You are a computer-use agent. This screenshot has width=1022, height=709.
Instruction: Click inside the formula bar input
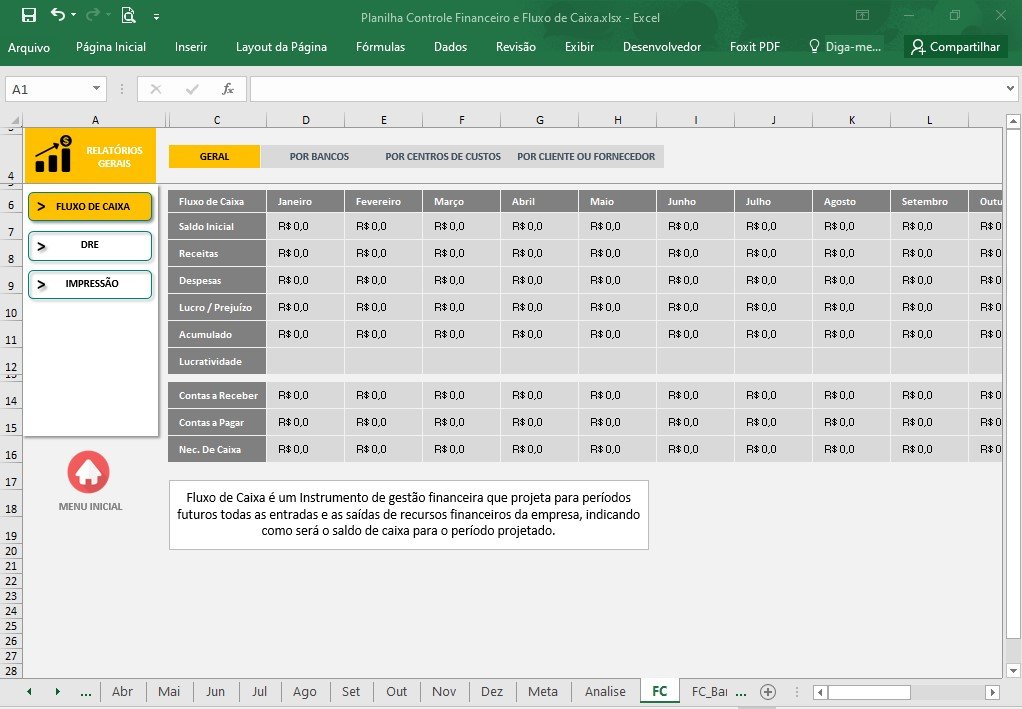[626, 89]
